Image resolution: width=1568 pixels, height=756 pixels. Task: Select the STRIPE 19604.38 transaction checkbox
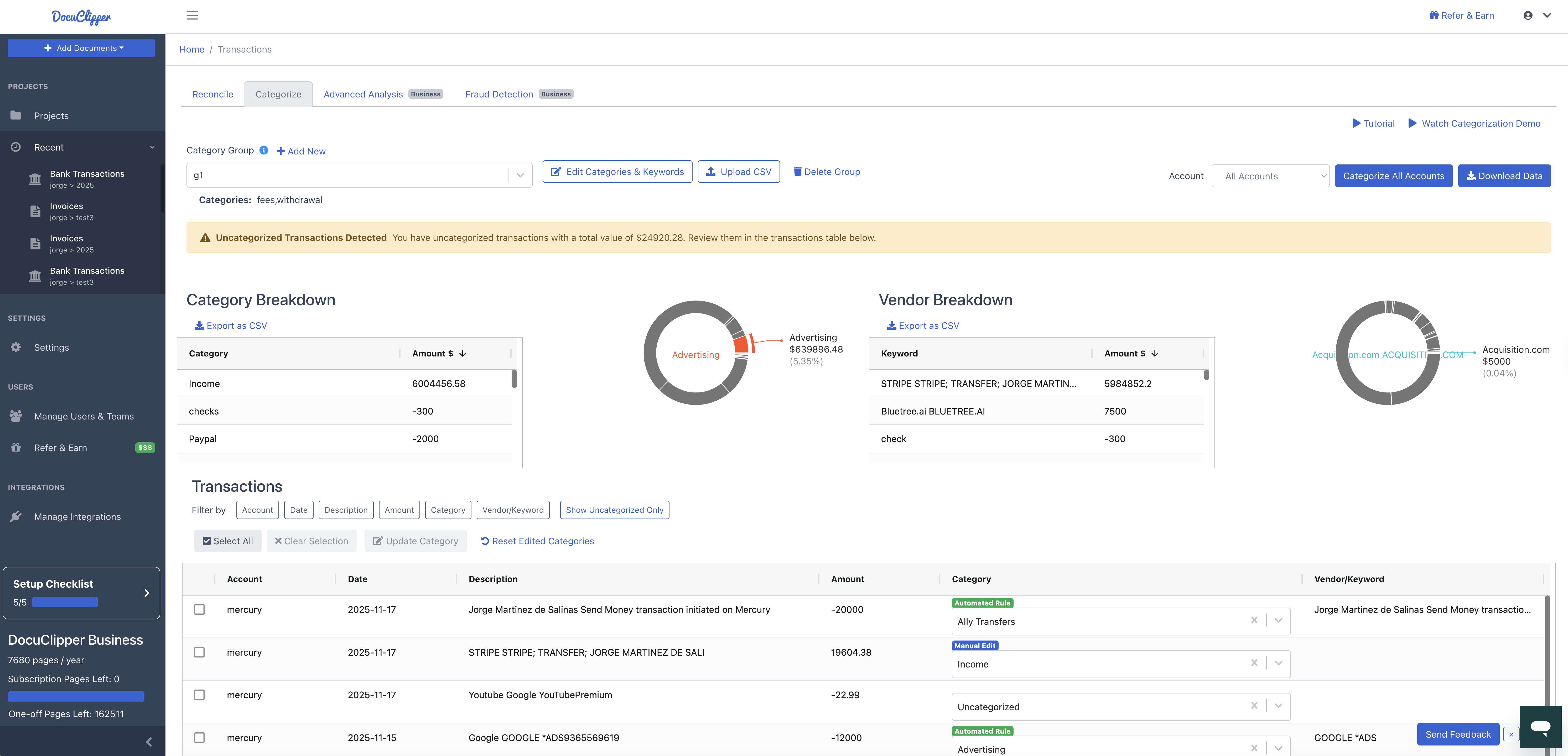[199, 652]
